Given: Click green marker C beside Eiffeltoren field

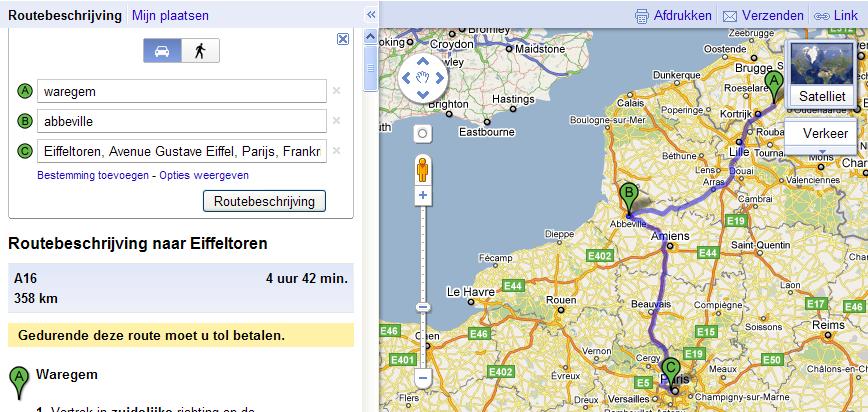Looking at the screenshot, I should point(25,151).
